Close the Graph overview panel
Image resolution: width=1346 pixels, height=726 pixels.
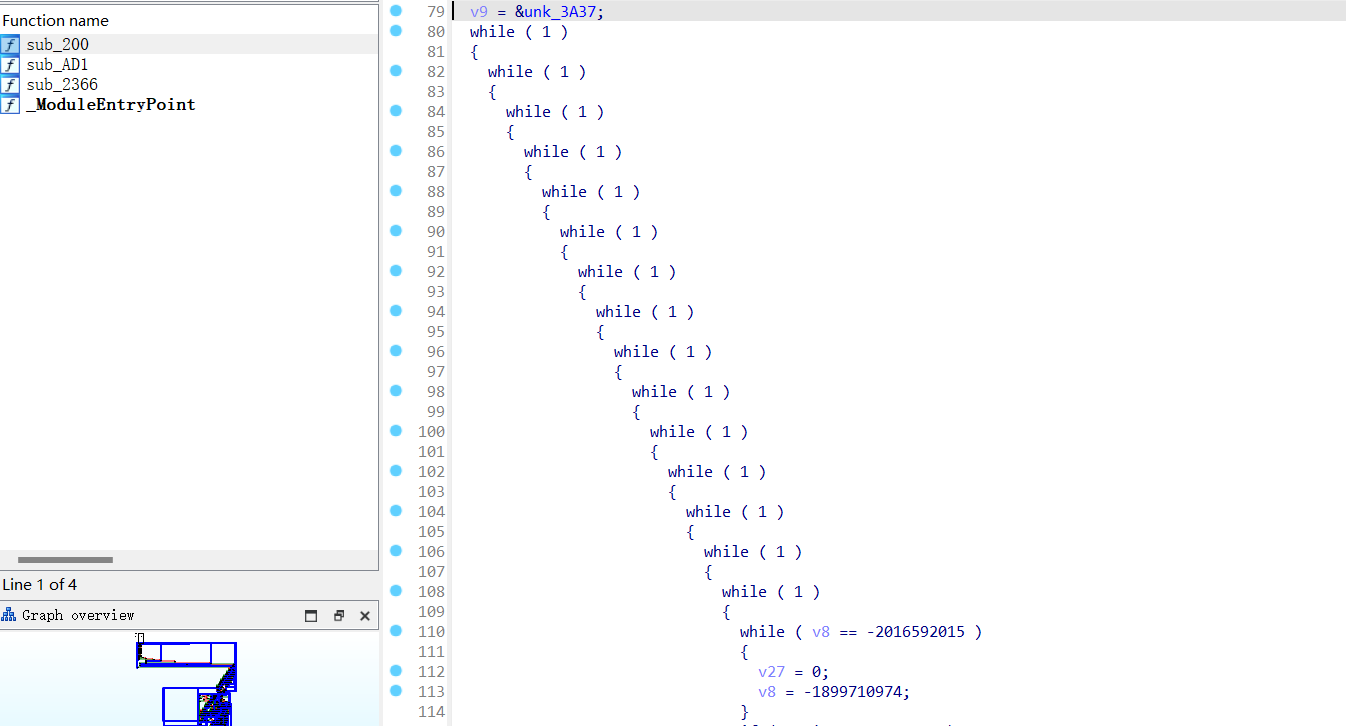click(x=365, y=615)
